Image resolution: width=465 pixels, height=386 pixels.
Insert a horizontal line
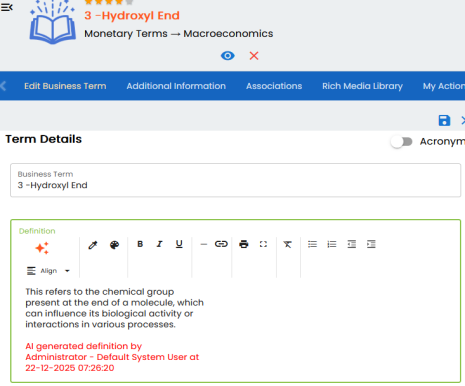point(204,244)
